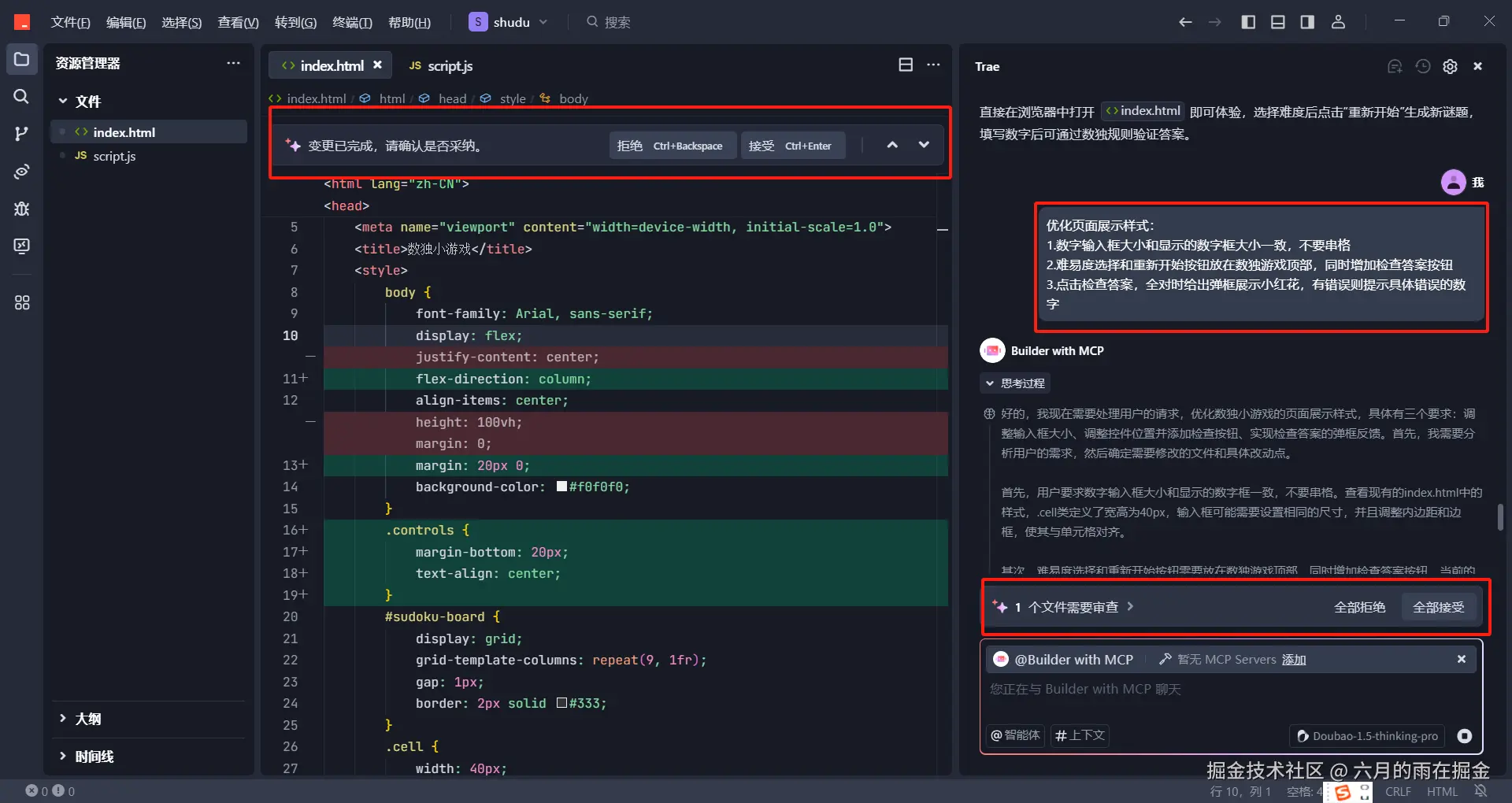Stop the generating response button
Viewport: 1512px width, 803px height.
(1465, 736)
